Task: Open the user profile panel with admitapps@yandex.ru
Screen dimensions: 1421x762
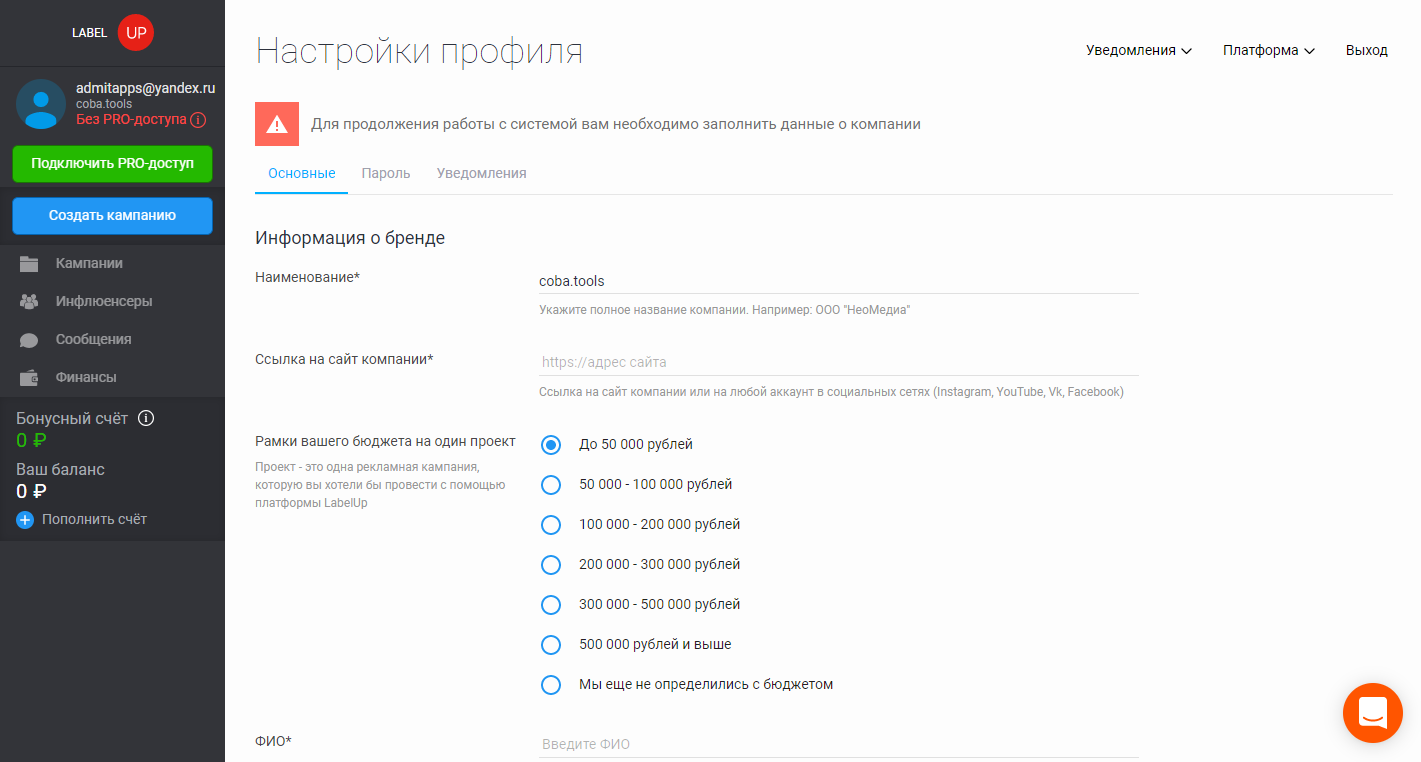Action: coord(112,103)
